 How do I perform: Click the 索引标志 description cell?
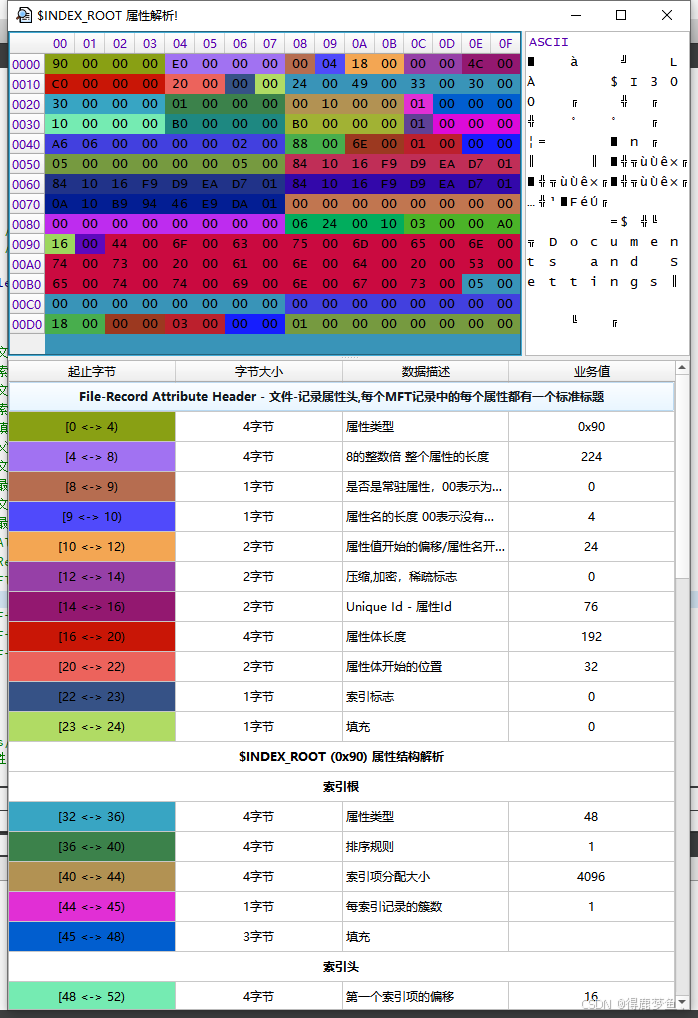coord(425,697)
